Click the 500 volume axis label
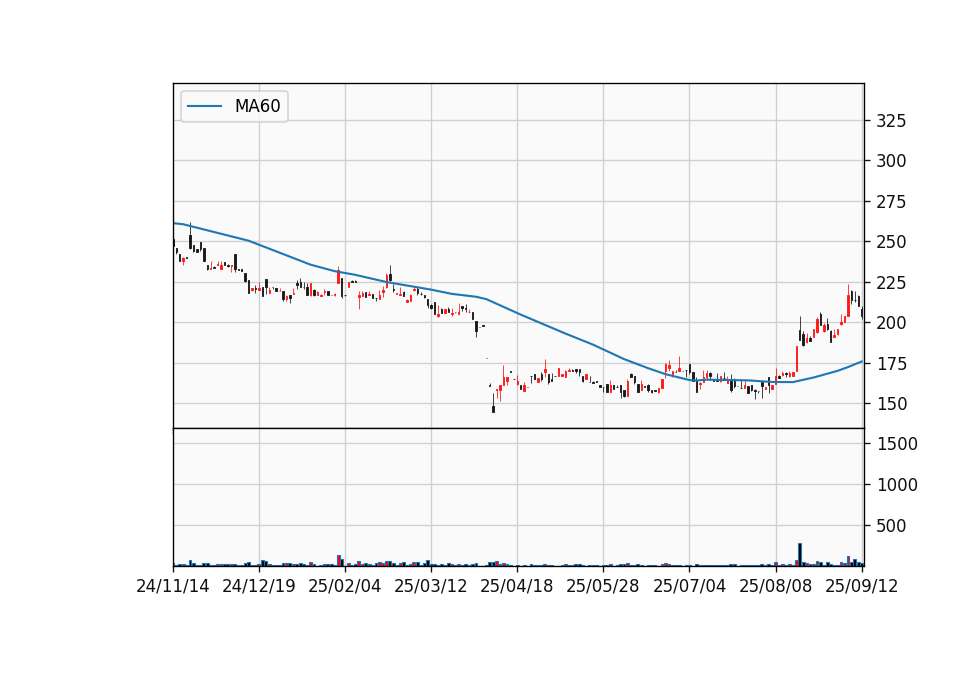This screenshot has height=690, width=960. click(891, 526)
